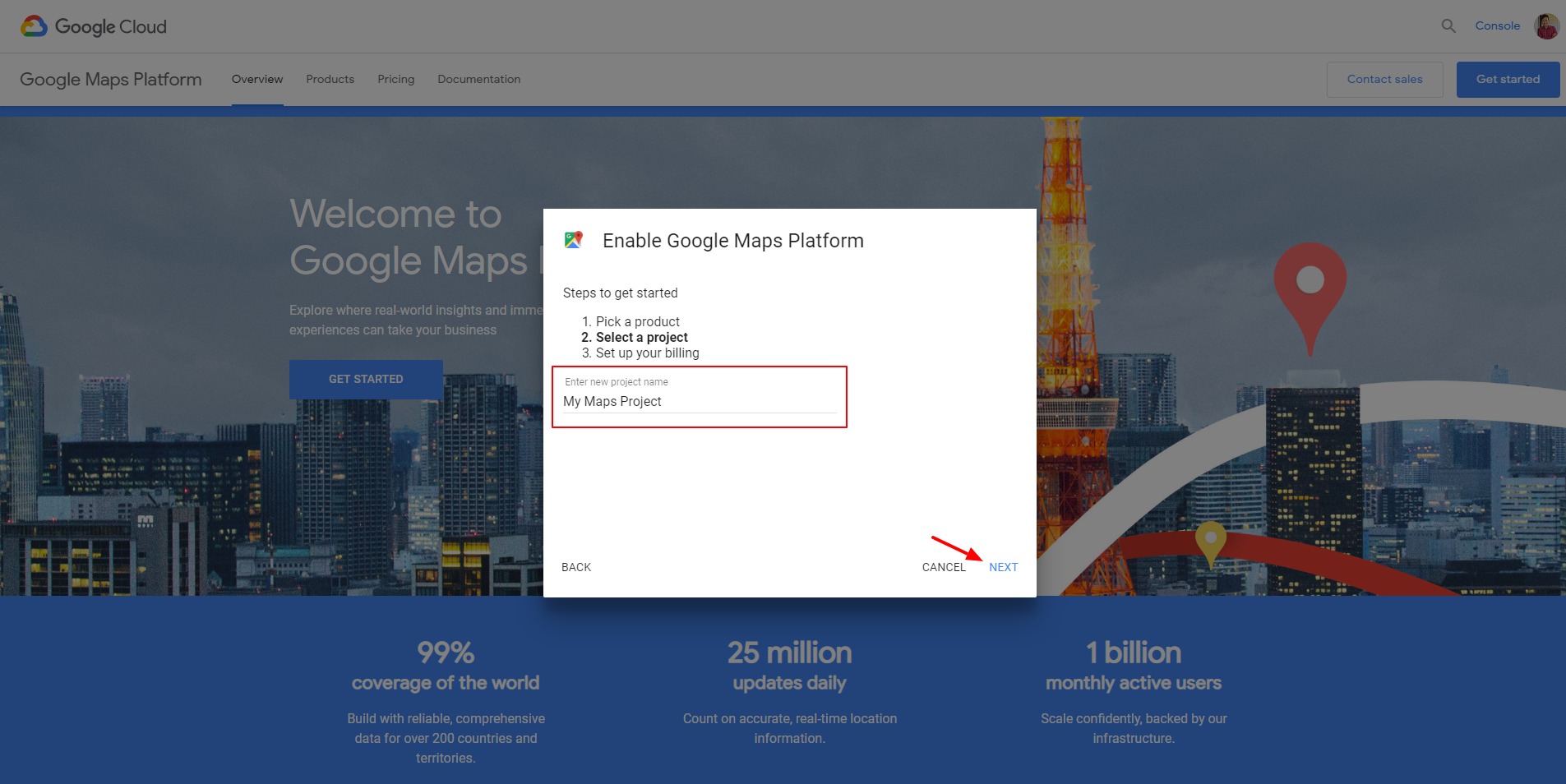This screenshot has width=1566, height=784.
Task: Click NEXT to continue setup
Action: pyautogui.click(x=1003, y=567)
